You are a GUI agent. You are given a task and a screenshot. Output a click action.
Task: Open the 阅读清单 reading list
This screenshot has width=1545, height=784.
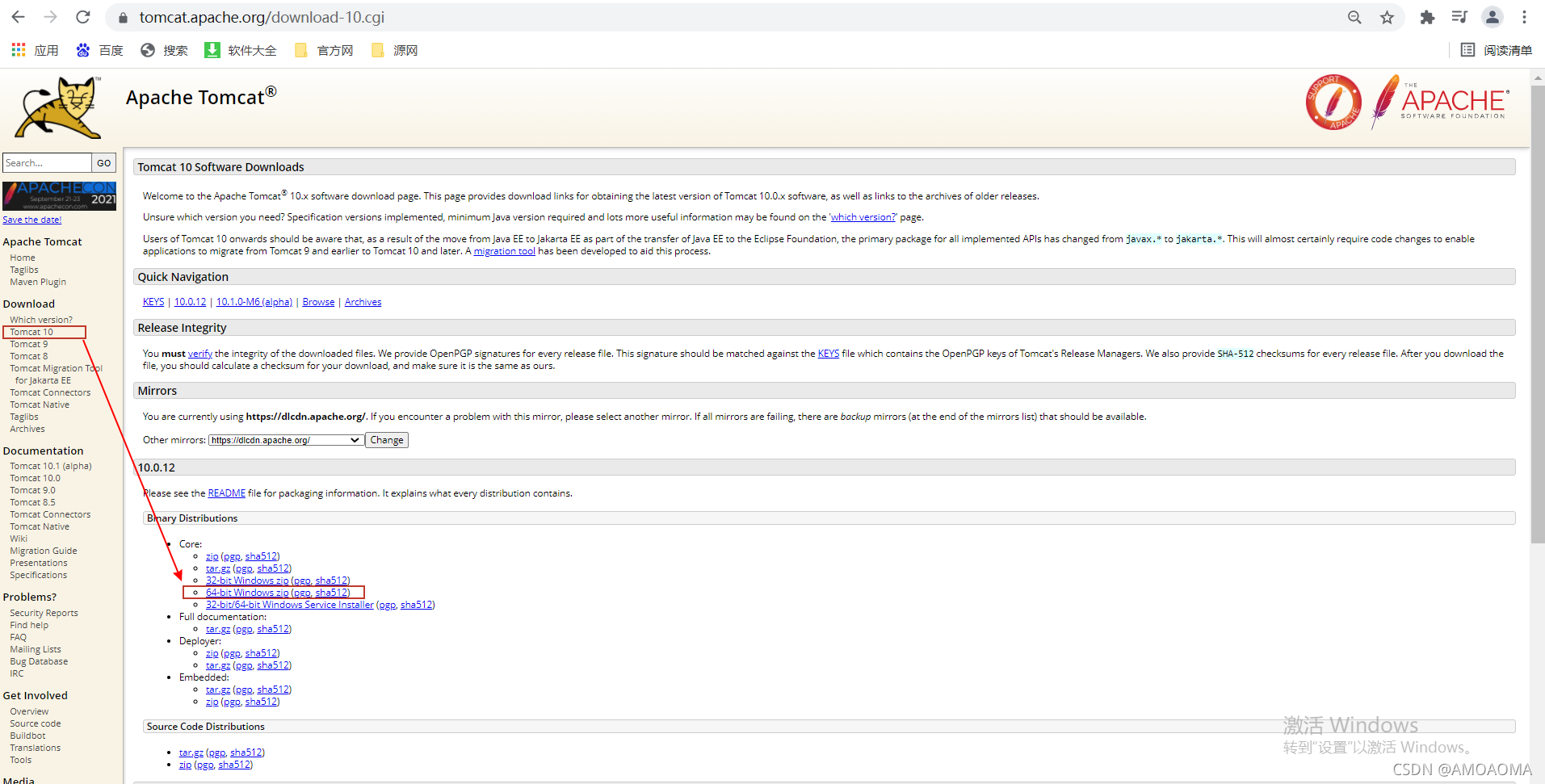1497,50
